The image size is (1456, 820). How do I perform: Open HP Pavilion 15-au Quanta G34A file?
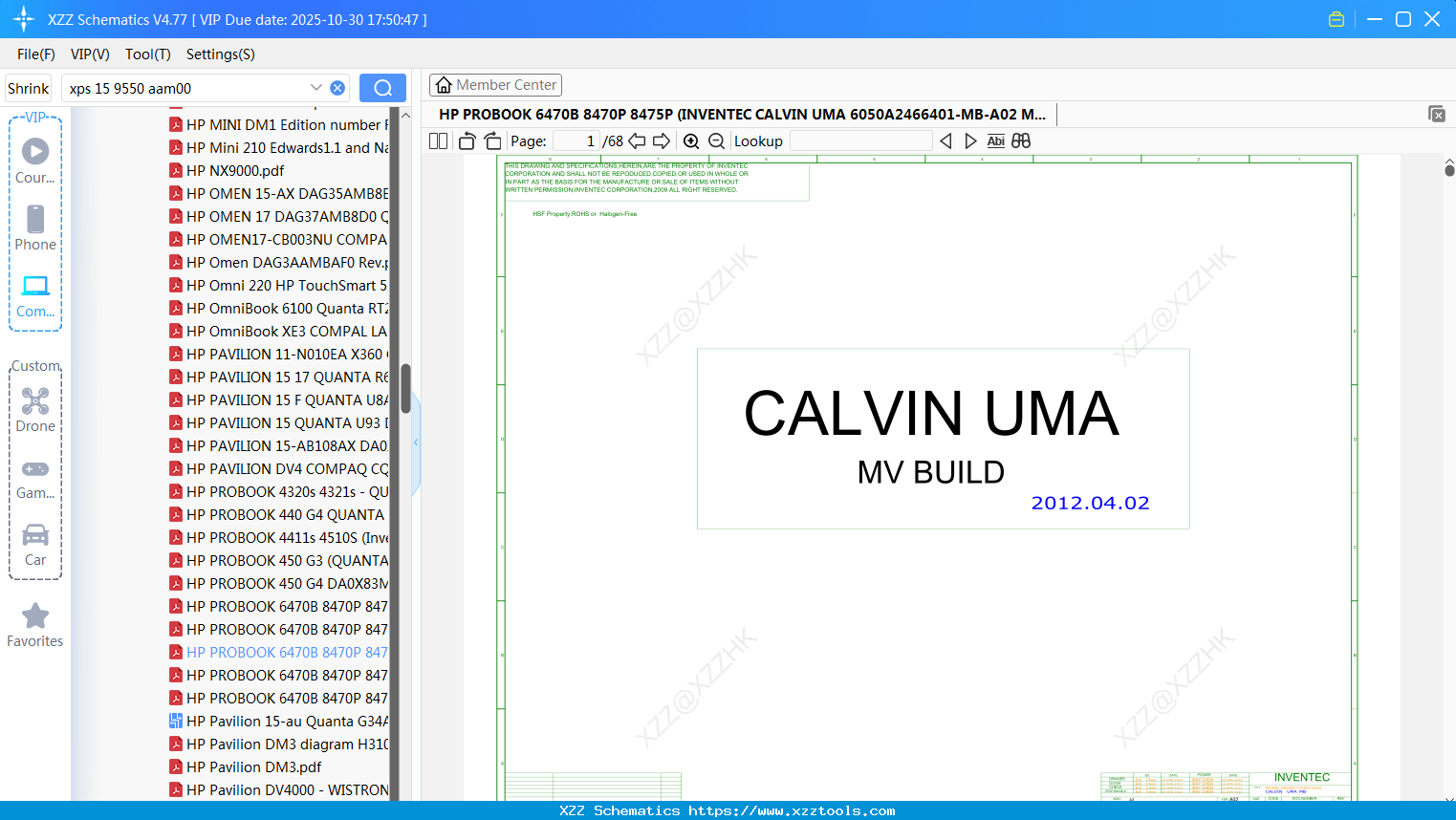[x=279, y=721]
